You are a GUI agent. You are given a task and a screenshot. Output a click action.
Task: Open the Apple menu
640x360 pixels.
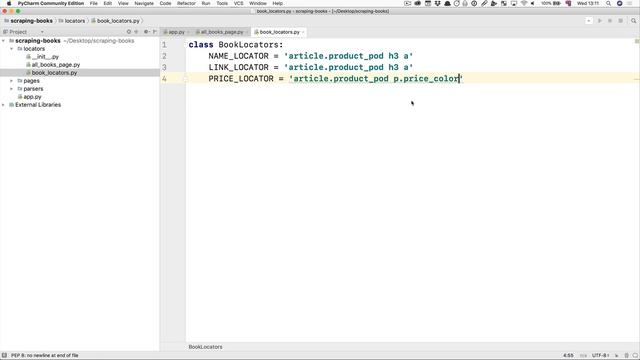(9, 3)
